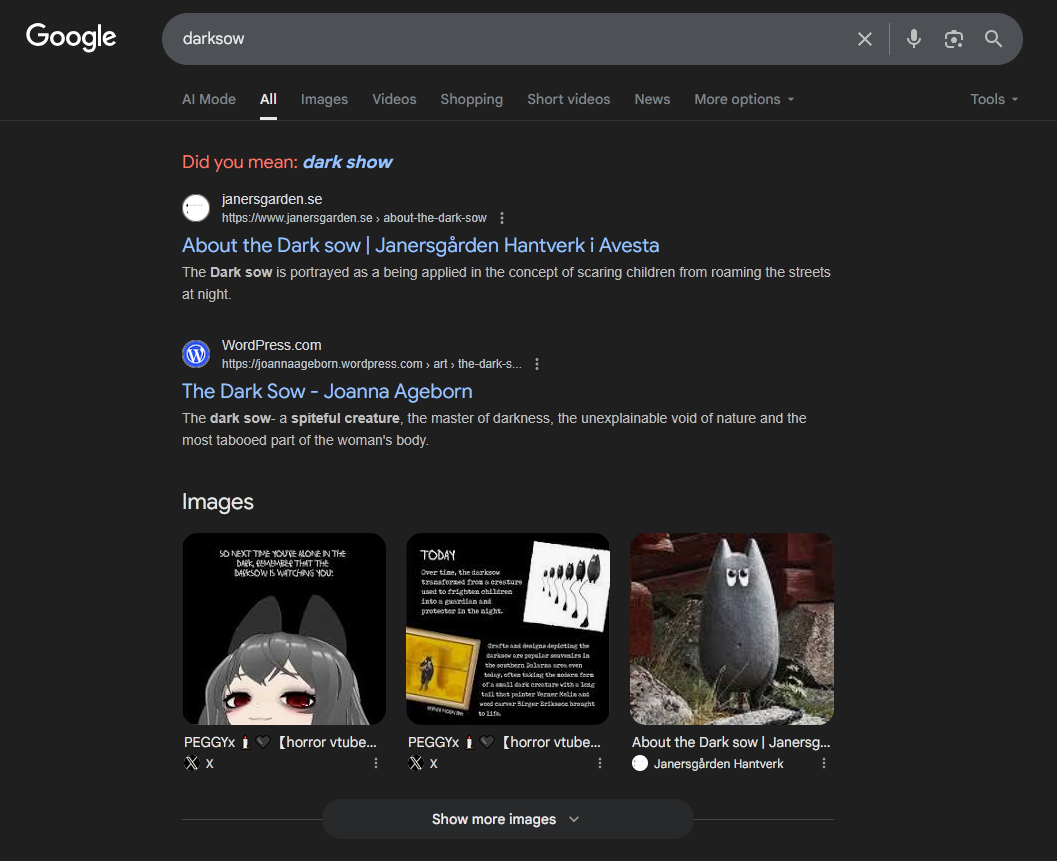Click the janersgarden.se site name
The image size is (1057, 861).
pos(272,200)
